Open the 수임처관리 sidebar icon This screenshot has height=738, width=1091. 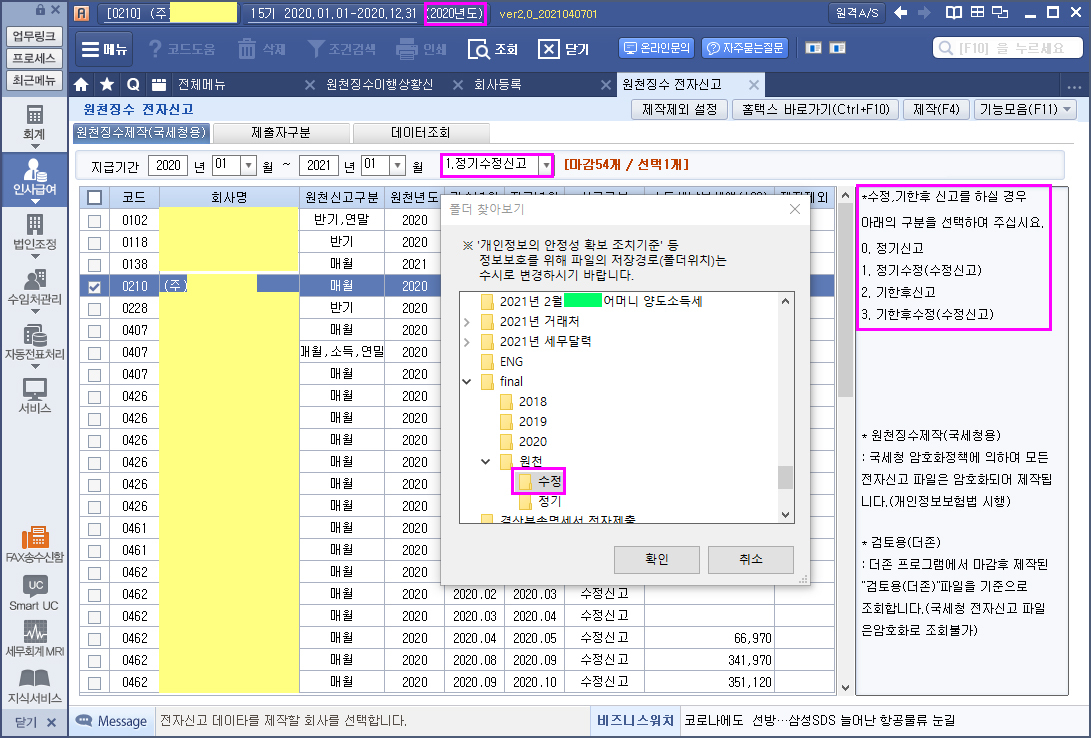pos(34,286)
